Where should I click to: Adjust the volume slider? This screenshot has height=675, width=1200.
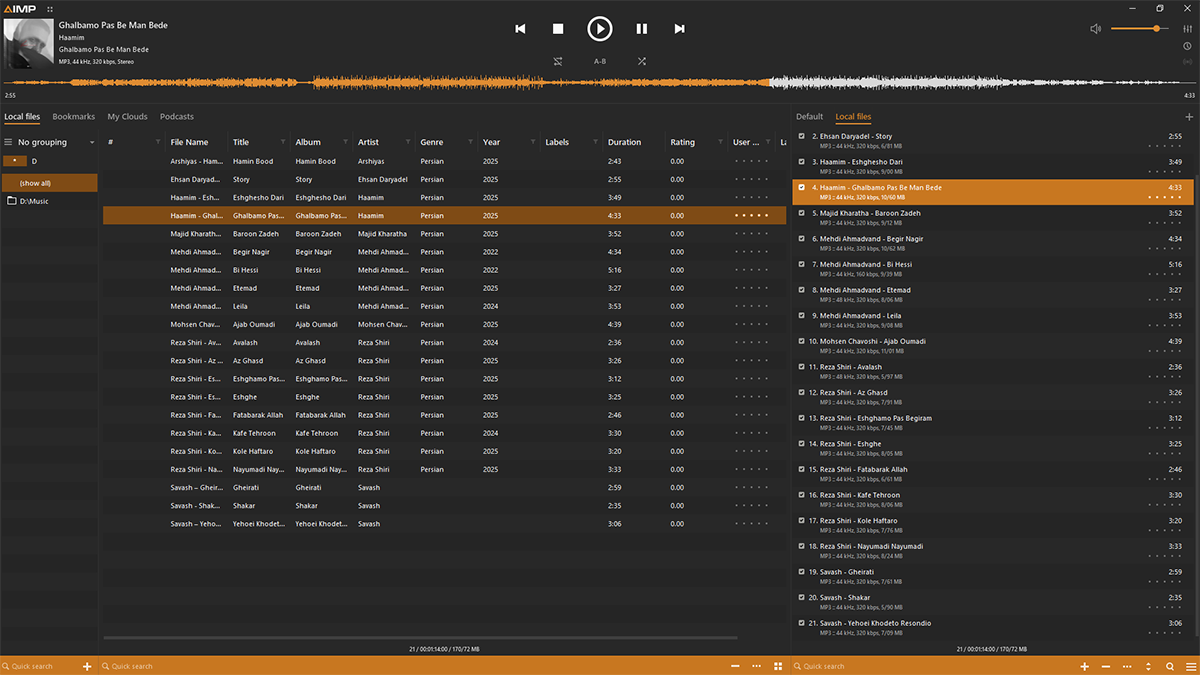(x=1140, y=29)
